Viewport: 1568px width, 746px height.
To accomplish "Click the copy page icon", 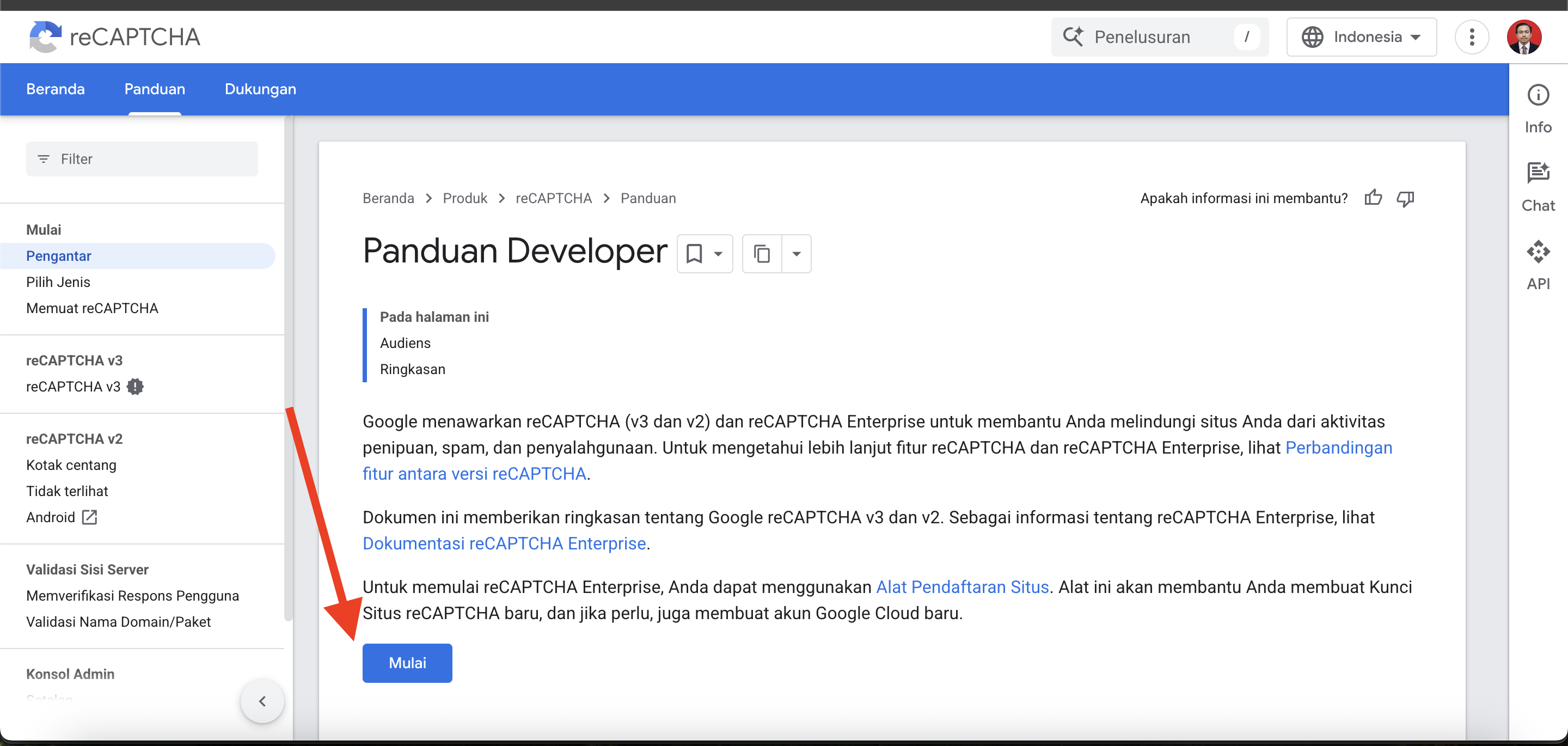I will pyautogui.click(x=762, y=253).
